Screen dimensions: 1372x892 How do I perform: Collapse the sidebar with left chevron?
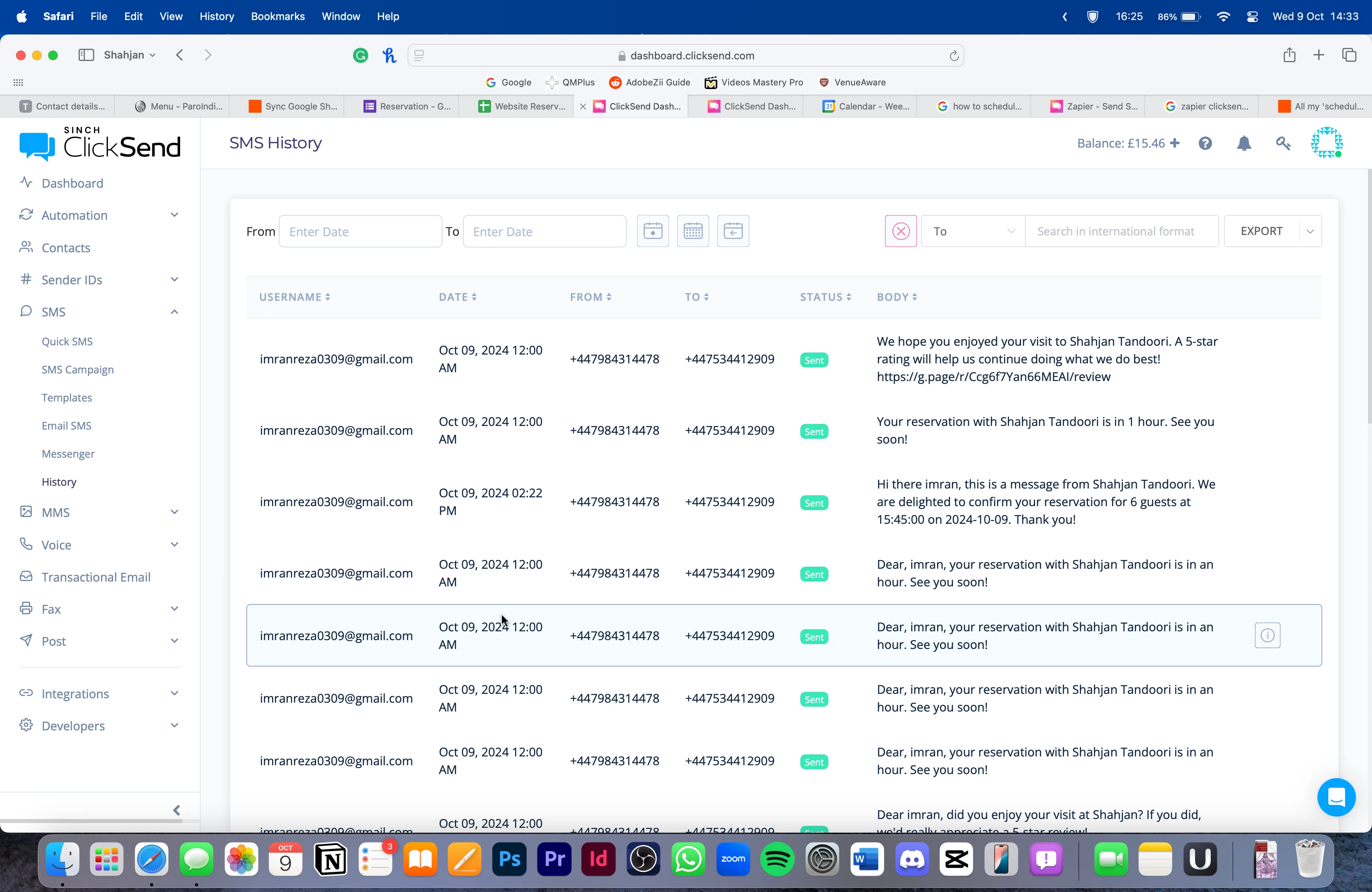[177, 810]
